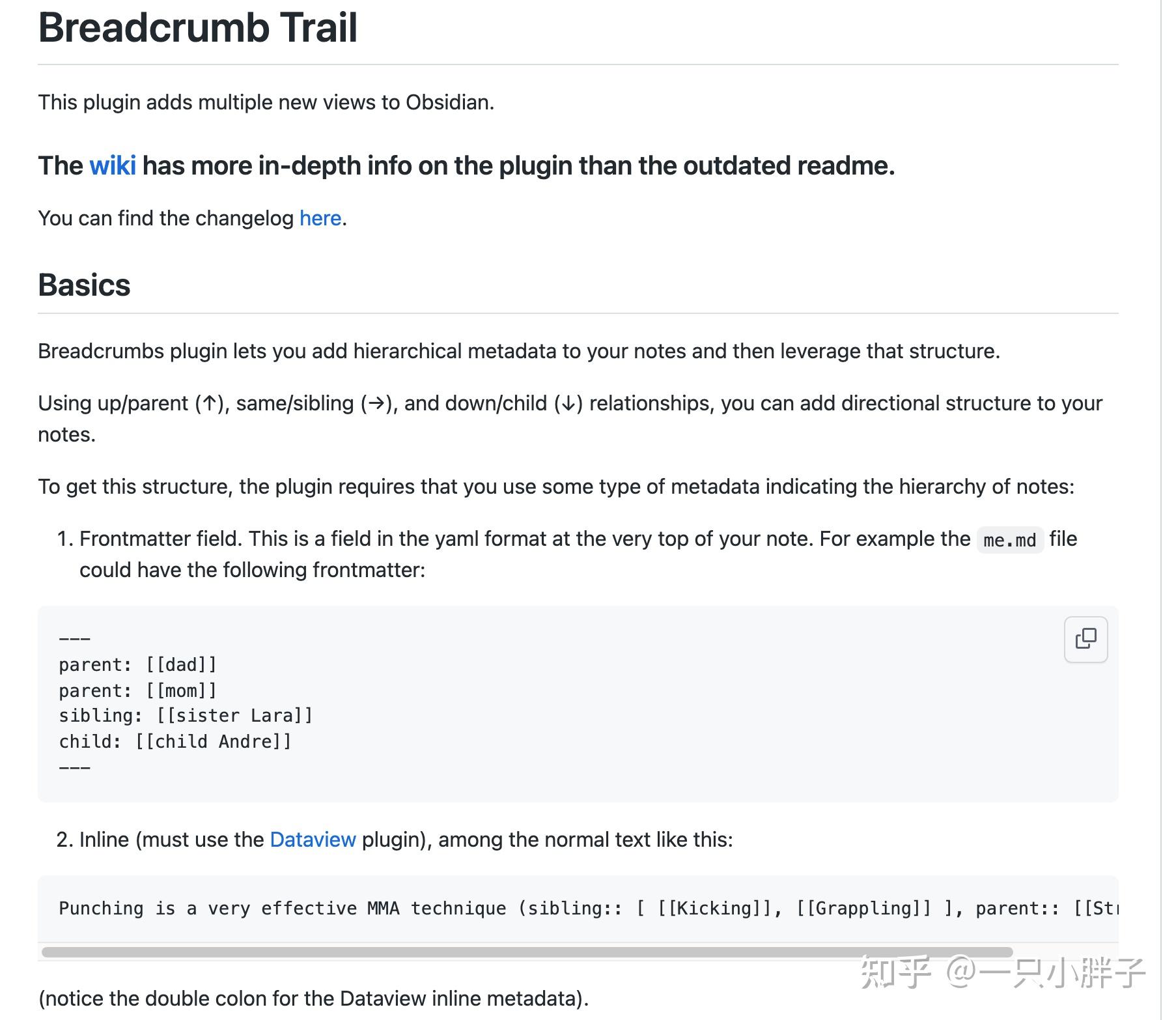Click the "parent: [[dad]]" code line
The width and height of the screenshot is (1176, 1020).
[137, 664]
